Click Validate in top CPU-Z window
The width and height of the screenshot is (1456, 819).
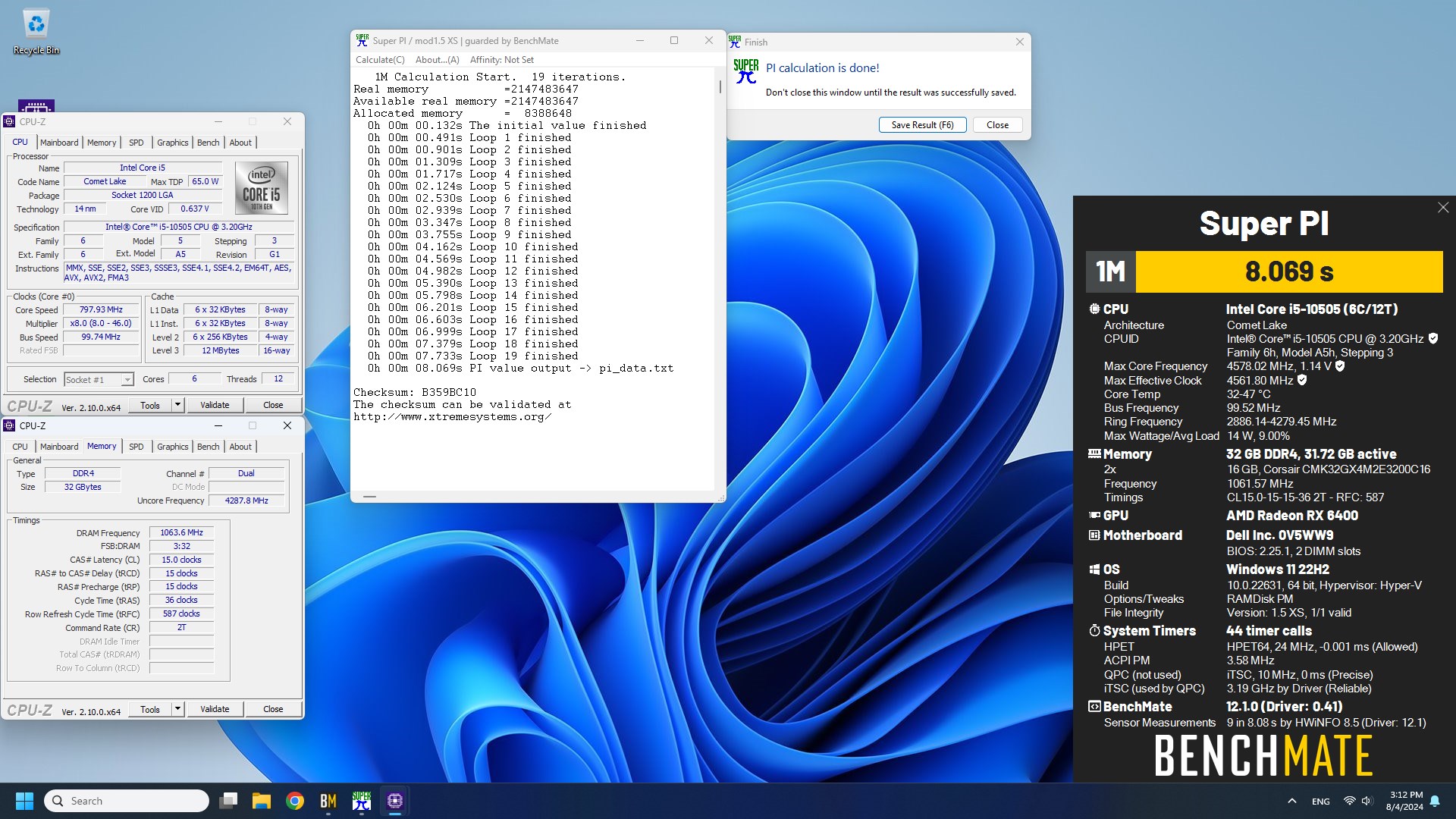(215, 405)
